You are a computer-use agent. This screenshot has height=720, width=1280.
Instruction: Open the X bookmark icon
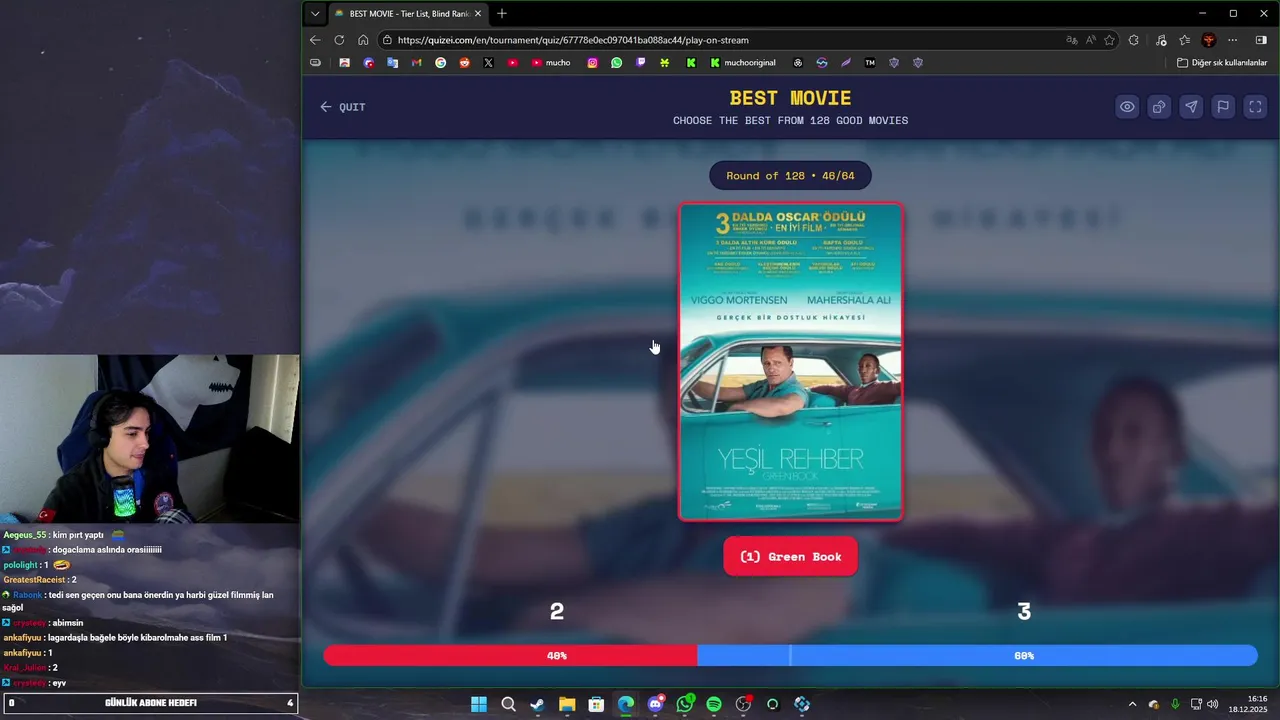(488, 62)
